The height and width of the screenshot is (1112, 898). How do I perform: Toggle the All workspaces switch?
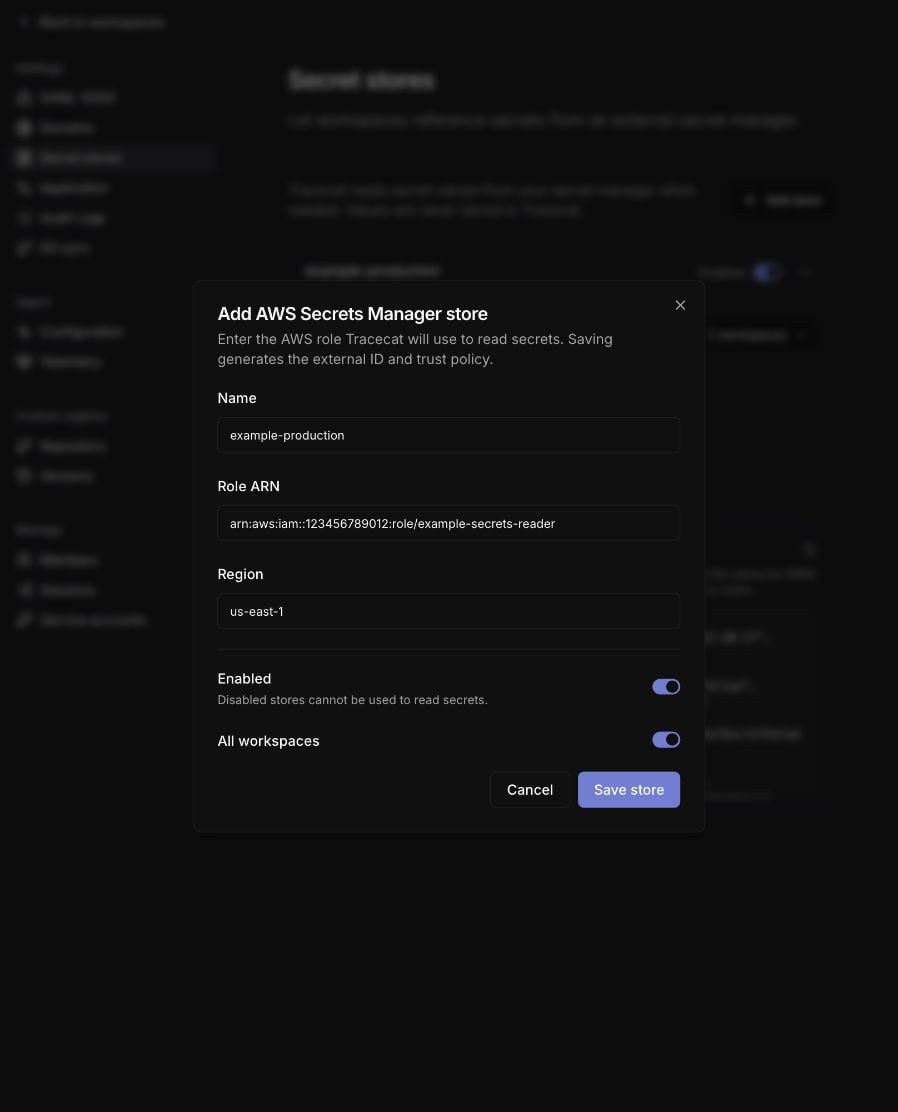coord(665,740)
